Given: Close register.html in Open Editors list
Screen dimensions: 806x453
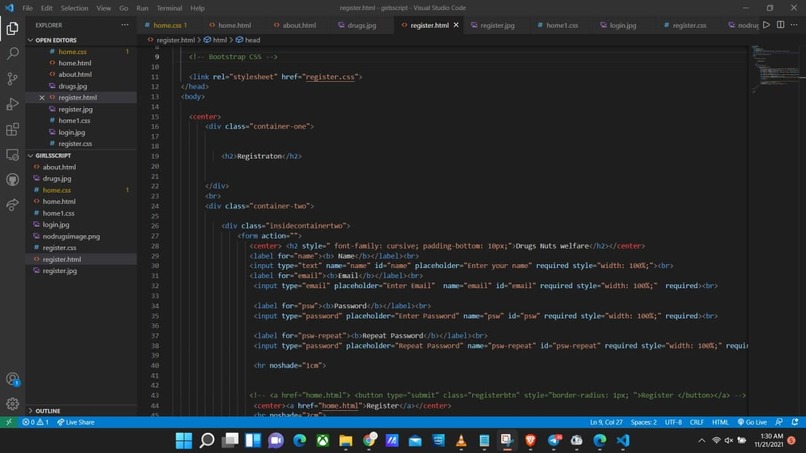Looking at the screenshot, I should pyautogui.click(x=42, y=98).
